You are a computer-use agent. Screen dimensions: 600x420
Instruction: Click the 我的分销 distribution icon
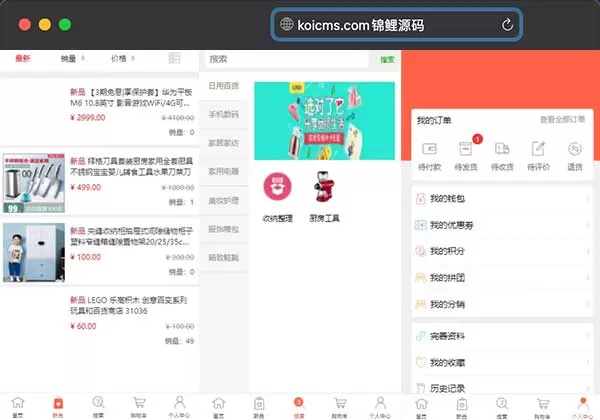pyautogui.click(x=421, y=304)
